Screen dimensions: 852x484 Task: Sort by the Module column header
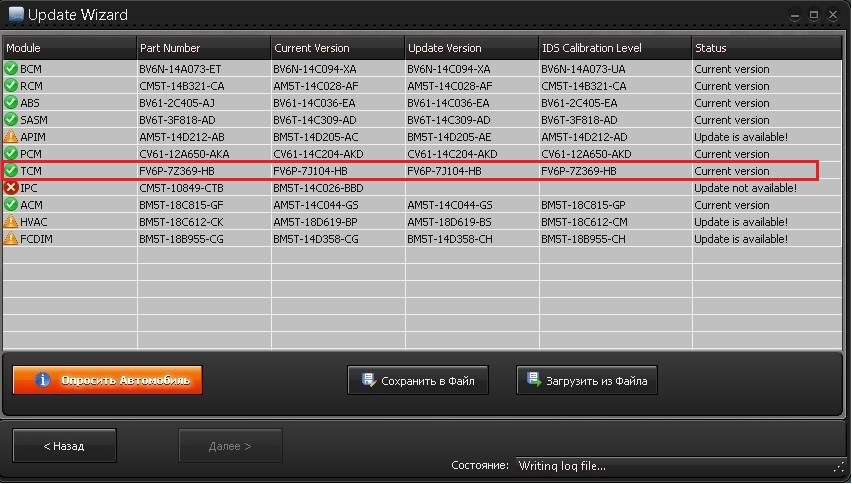coord(70,48)
